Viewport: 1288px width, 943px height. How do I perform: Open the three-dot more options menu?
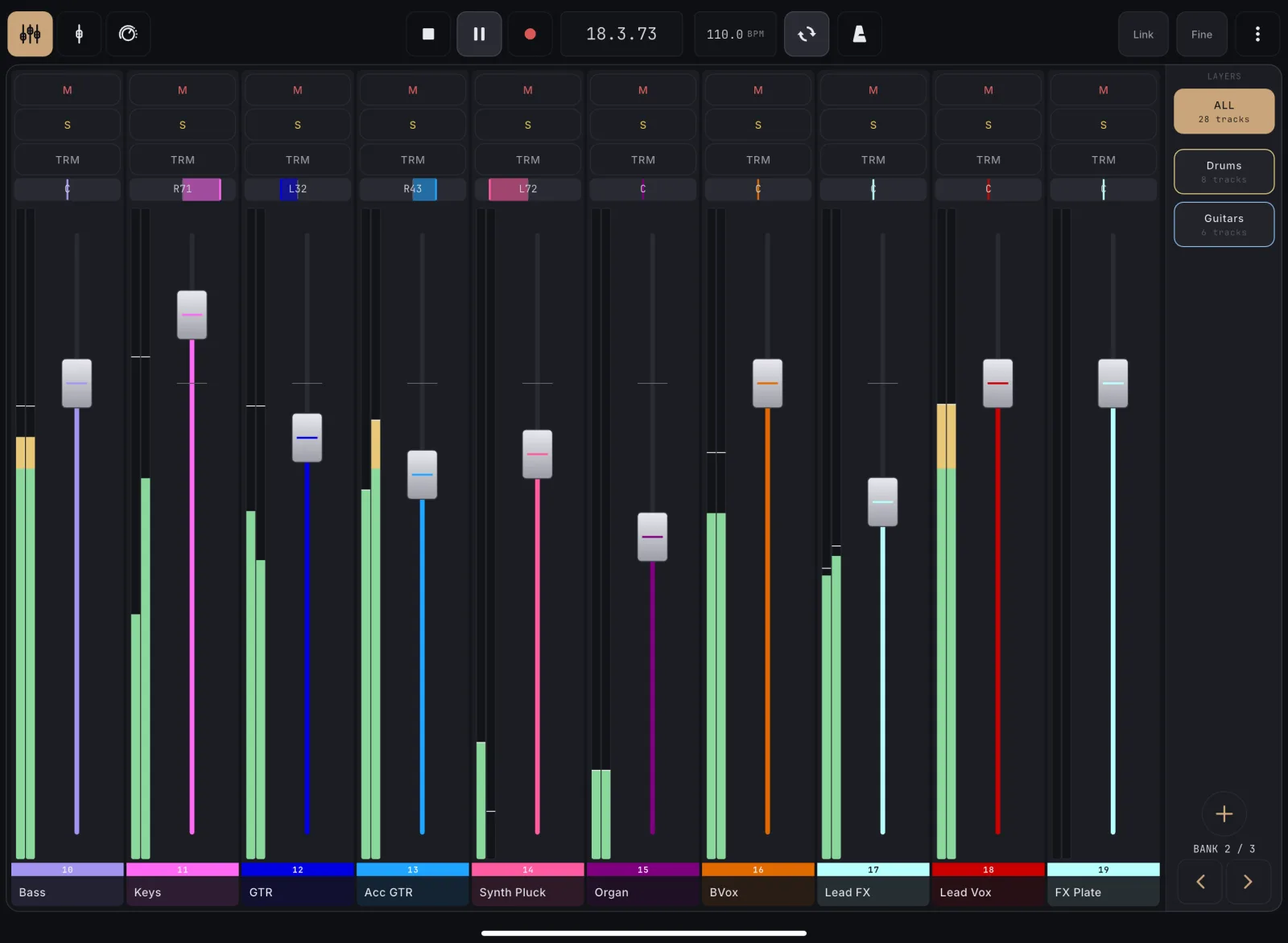point(1257,34)
